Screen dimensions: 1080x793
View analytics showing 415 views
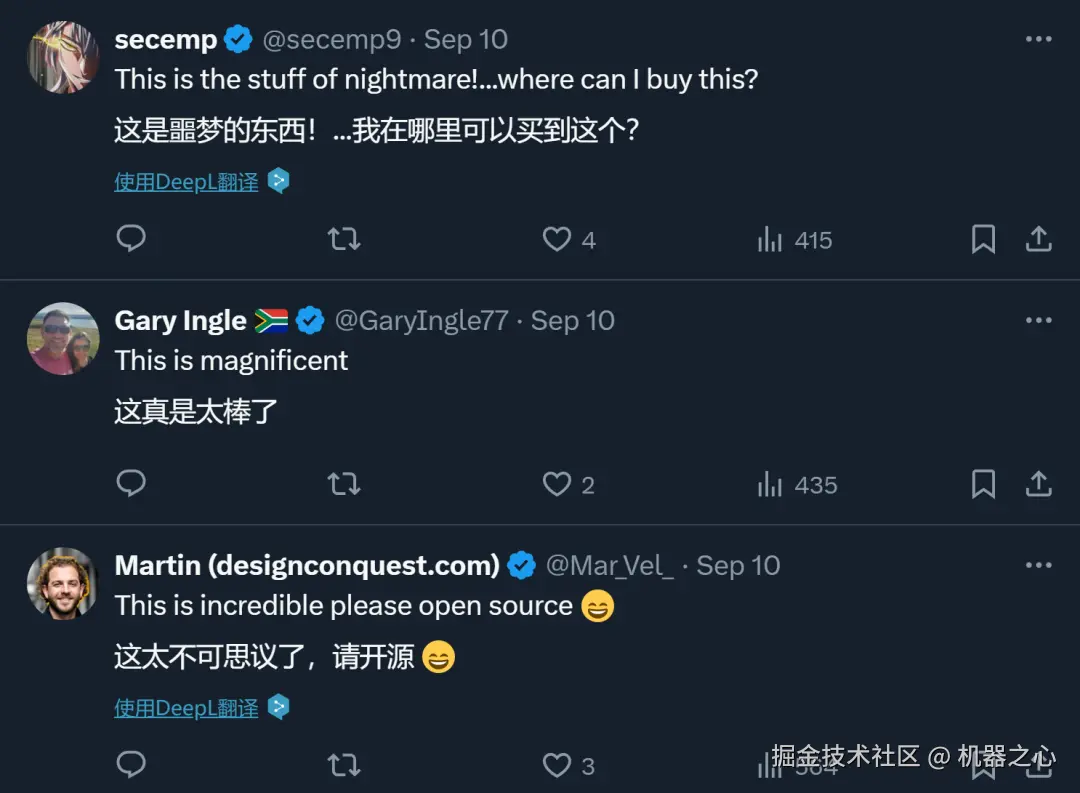tap(795, 240)
